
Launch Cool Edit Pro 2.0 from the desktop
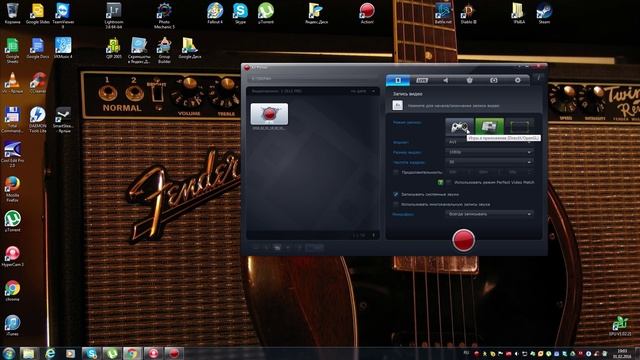point(12,154)
